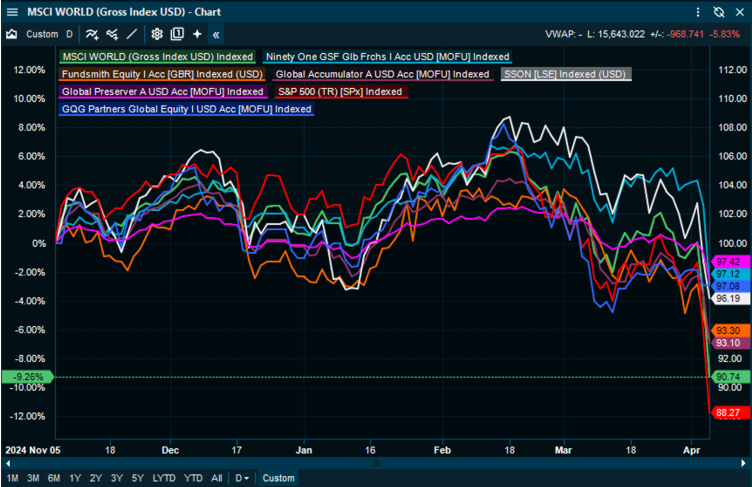Image resolution: width=752 pixels, height=487 pixels.
Task: Click the 2024 Nov 05 date label
Action: pos(33,451)
